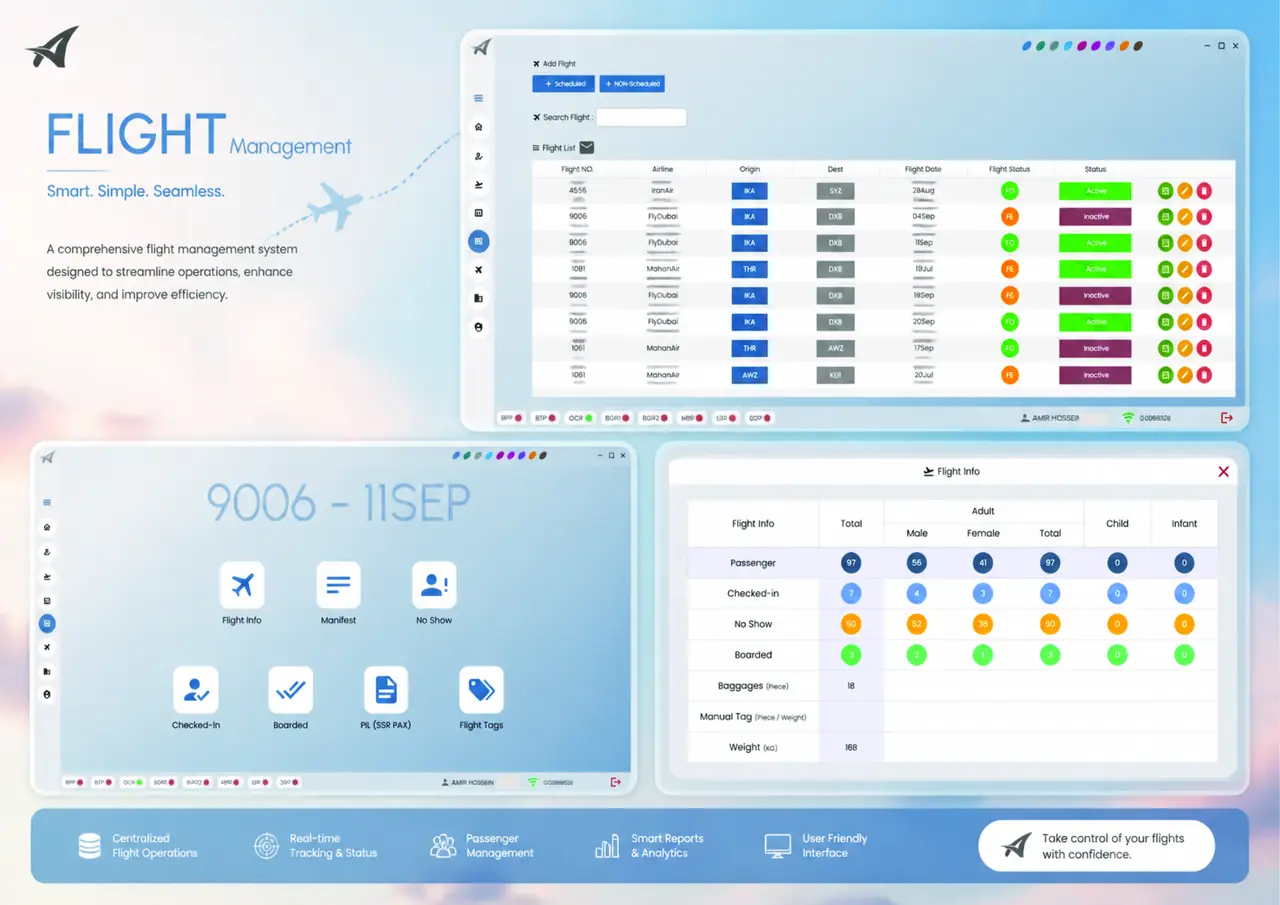The width and height of the screenshot is (1280, 905).
Task: Click Inactive status of 9006 flight 04Sep
Action: (x=1095, y=216)
